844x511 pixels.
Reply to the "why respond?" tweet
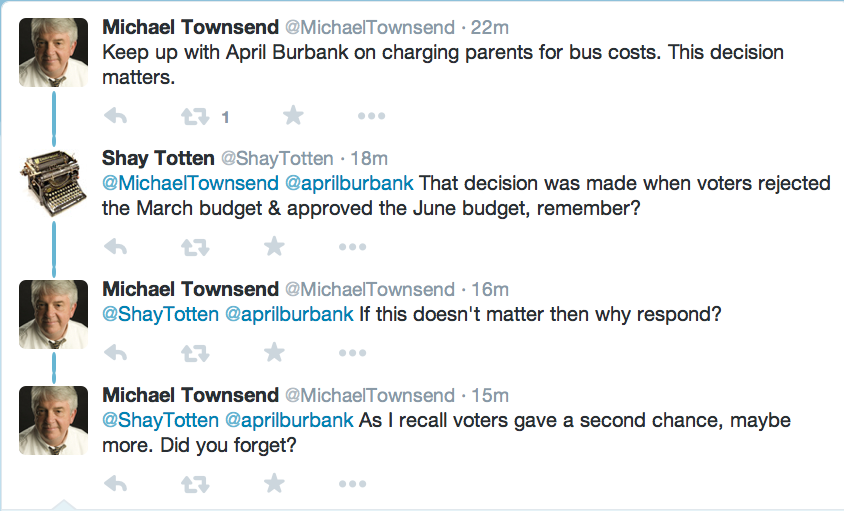click(x=115, y=353)
